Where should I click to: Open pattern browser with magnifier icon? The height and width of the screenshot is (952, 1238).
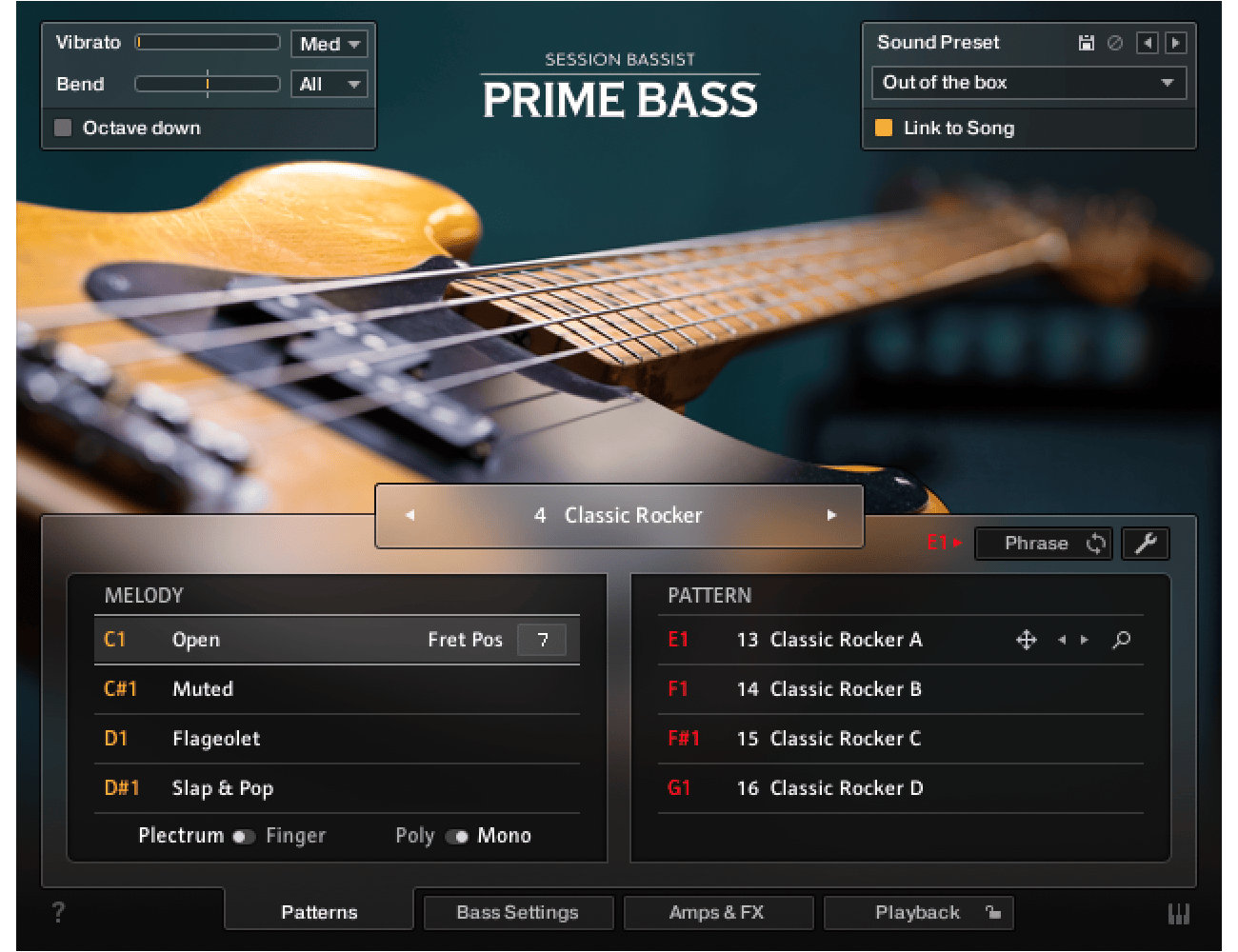[x=1122, y=640]
